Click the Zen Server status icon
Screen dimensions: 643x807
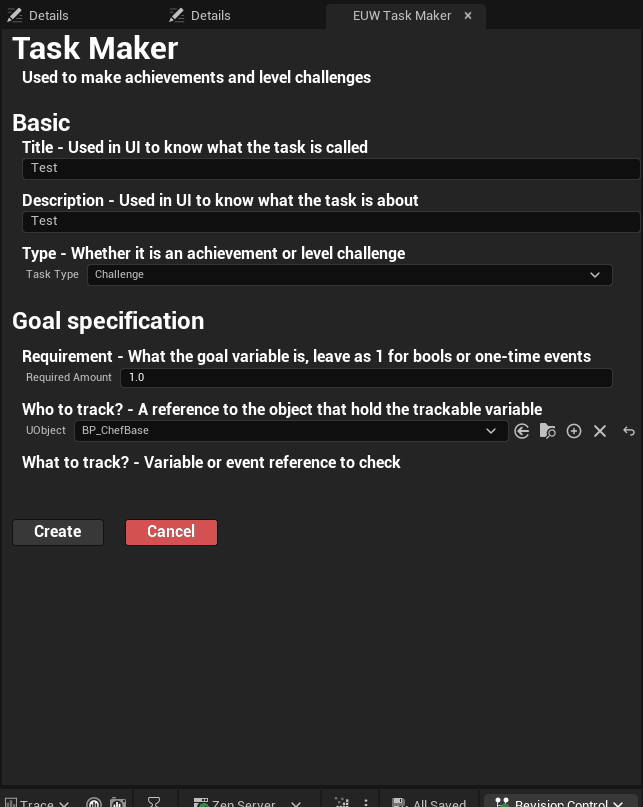pos(201,802)
